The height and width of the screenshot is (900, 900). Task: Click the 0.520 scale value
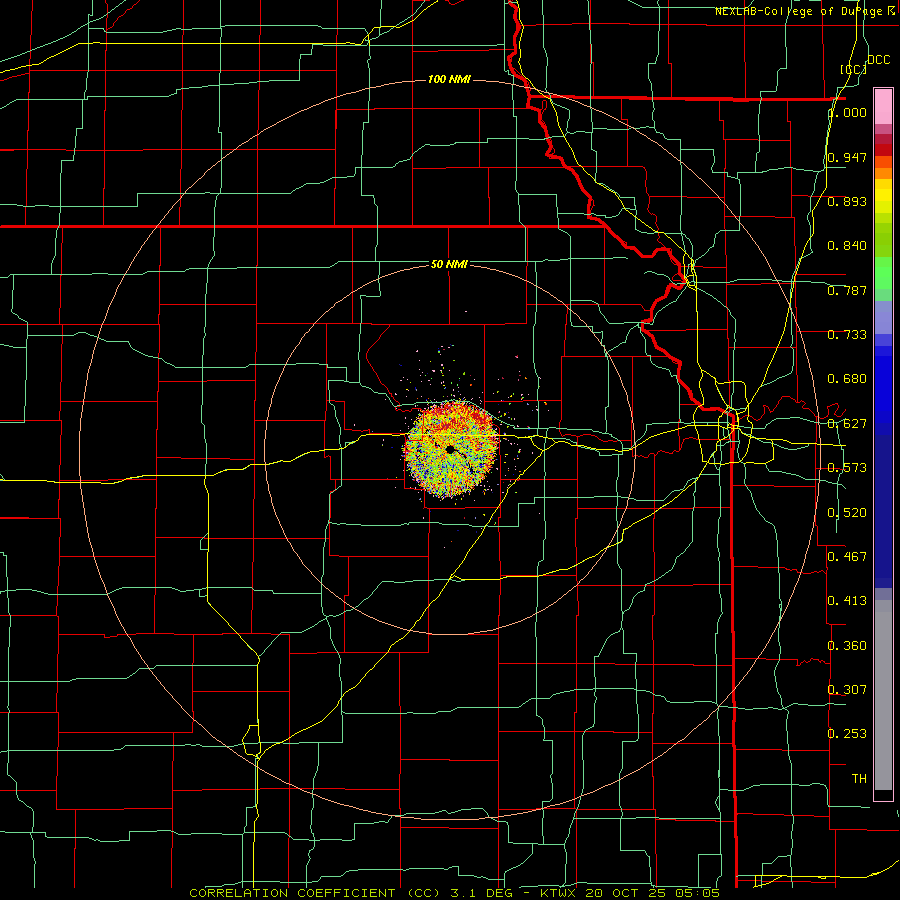[x=847, y=513]
